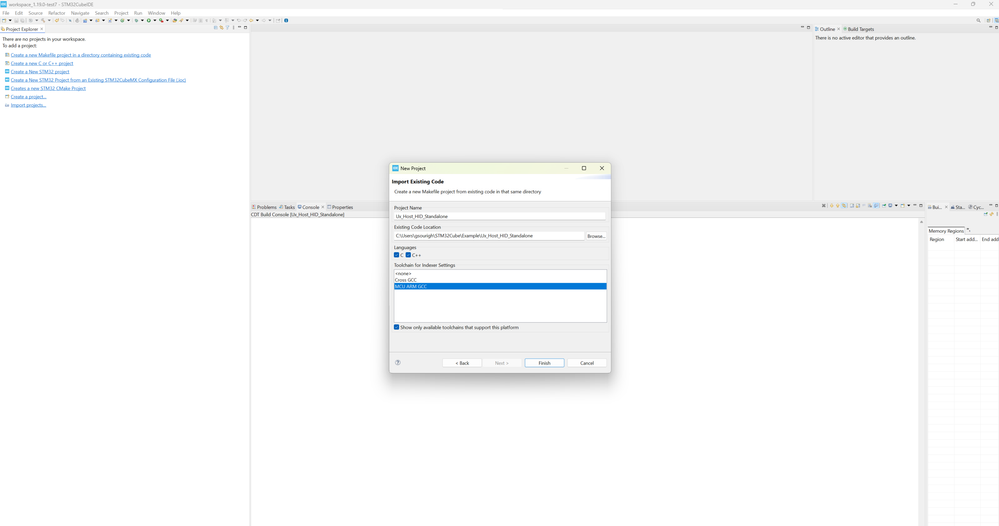Switch to the Tasks tab
This screenshot has width=999, height=526.
[287, 207]
